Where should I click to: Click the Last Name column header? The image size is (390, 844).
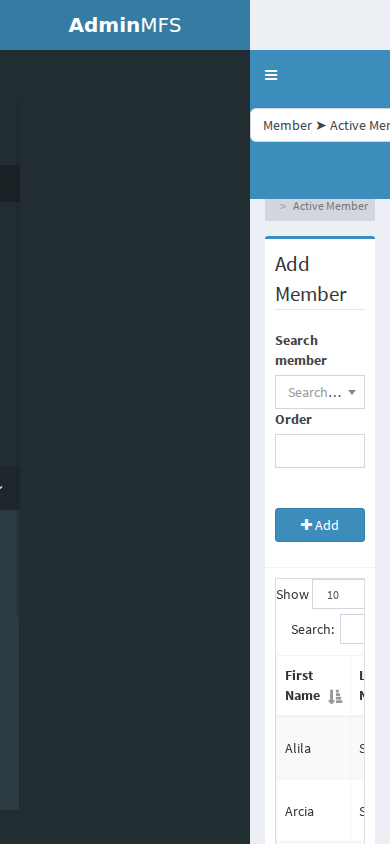click(x=361, y=685)
